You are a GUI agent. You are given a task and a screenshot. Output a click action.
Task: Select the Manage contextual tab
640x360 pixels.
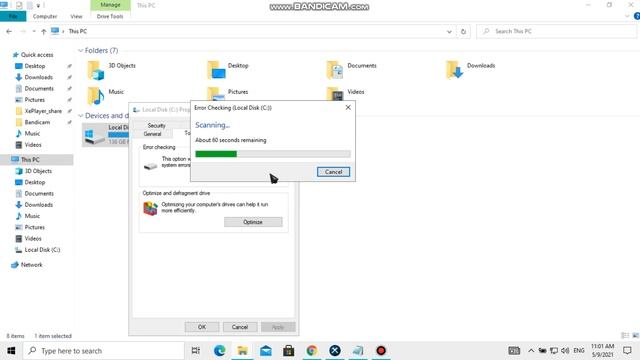(x=110, y=5)
